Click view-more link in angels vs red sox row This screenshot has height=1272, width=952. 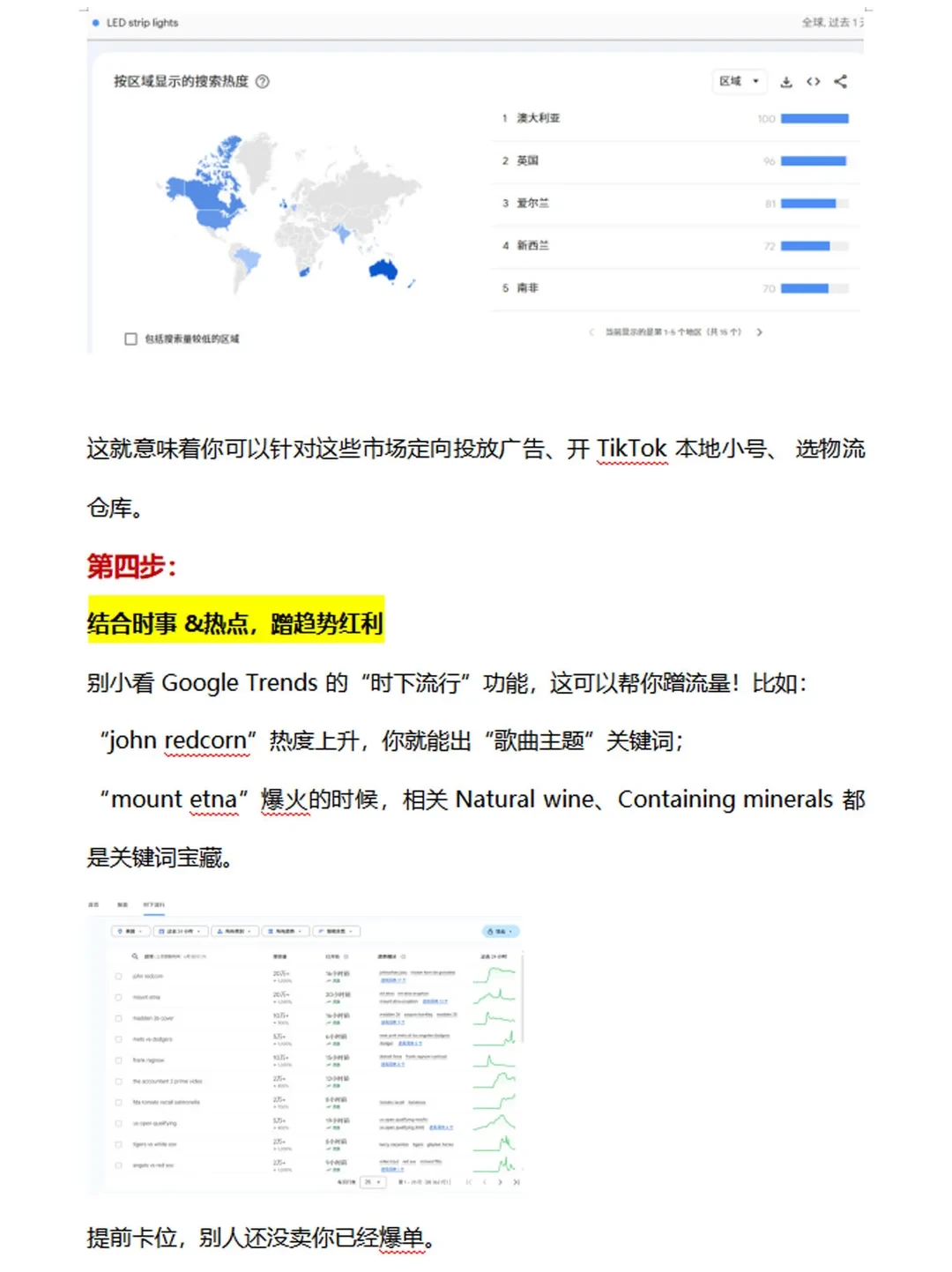click(393, 1170)
